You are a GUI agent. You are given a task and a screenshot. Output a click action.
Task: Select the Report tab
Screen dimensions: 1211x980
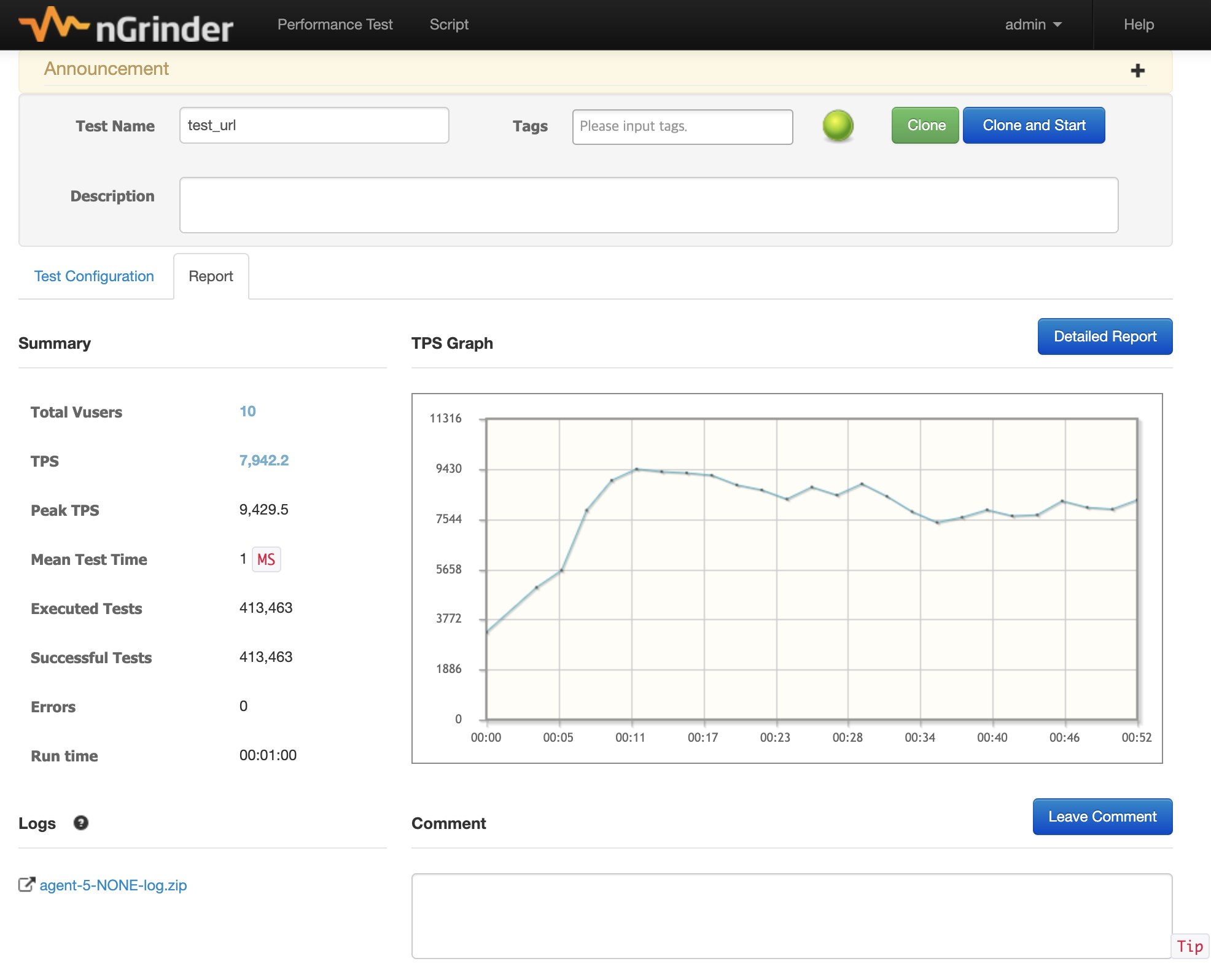[211, 276]
